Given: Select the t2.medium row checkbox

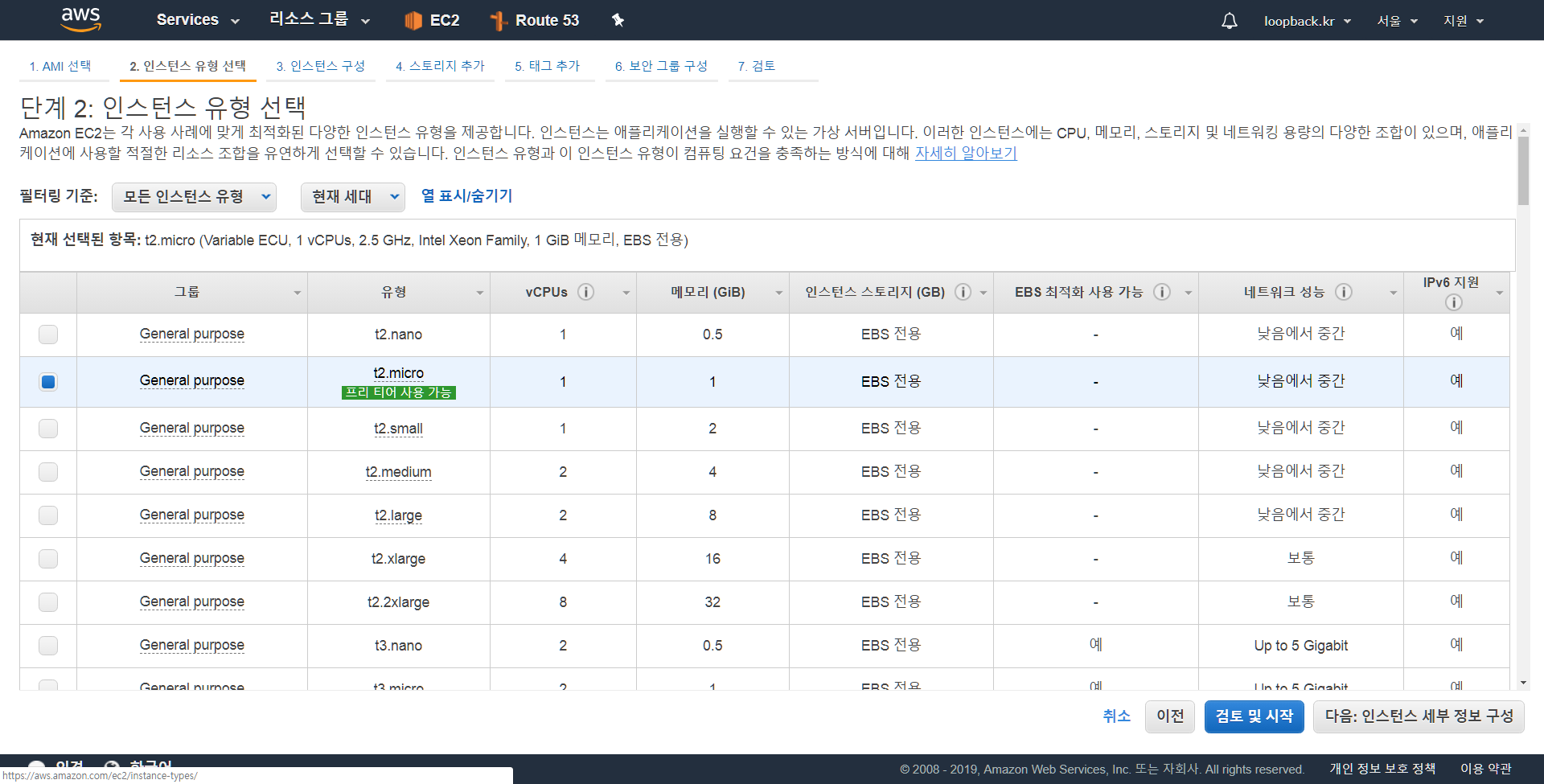Looking at the screenshot, I should coord(48,472).
